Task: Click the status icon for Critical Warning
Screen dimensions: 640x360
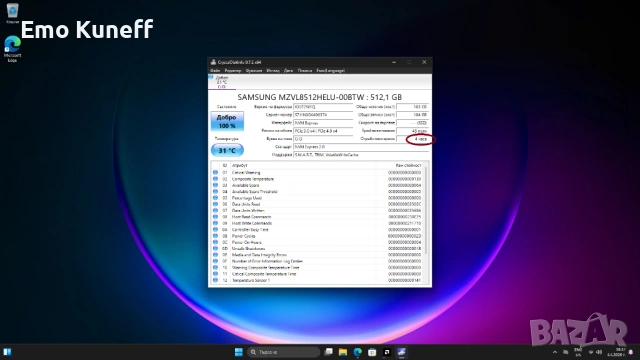Action: [x=216, y=173]
